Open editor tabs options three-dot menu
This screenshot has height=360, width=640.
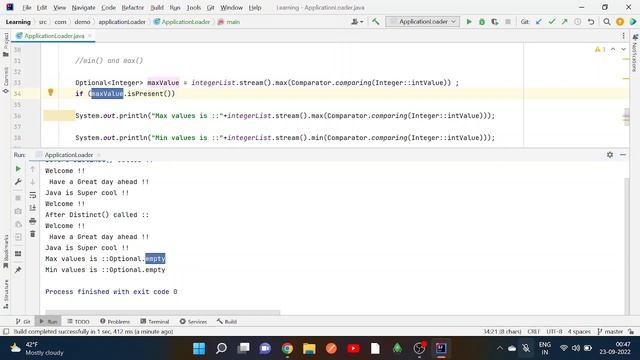click(x=623, y=36)
